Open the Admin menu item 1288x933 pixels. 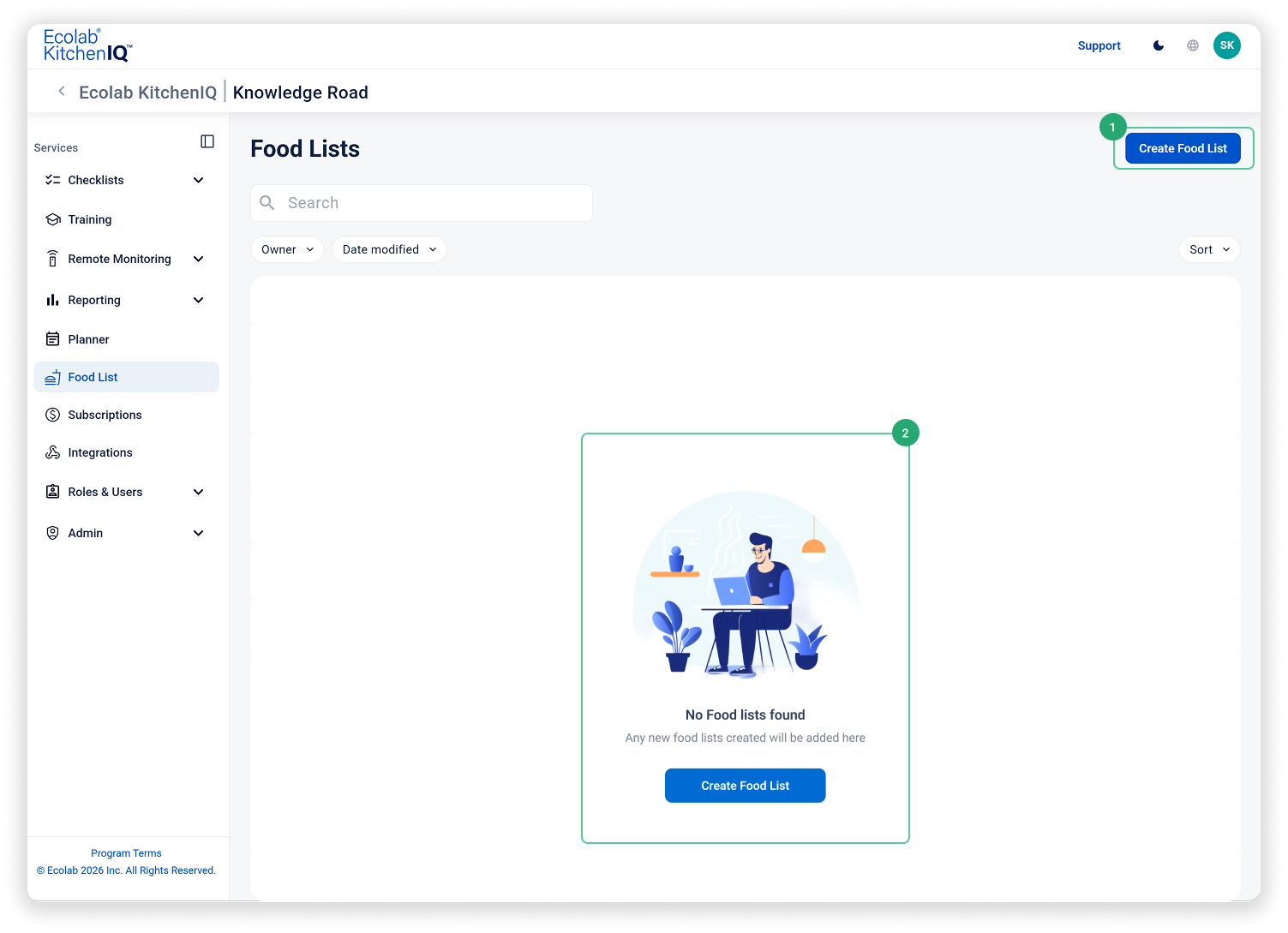126,533
